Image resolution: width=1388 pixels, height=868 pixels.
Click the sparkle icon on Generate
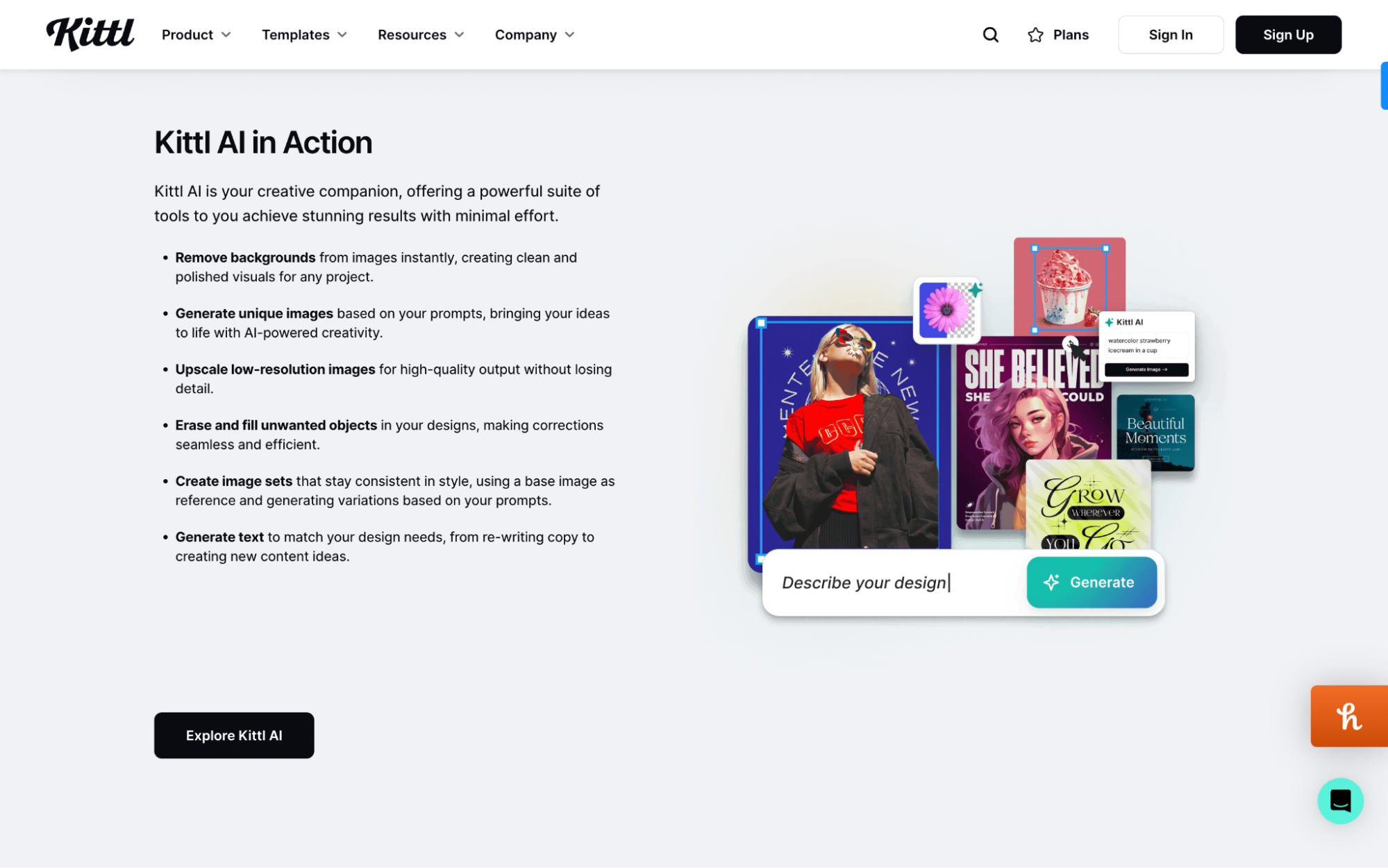[x=1051, y=582]
